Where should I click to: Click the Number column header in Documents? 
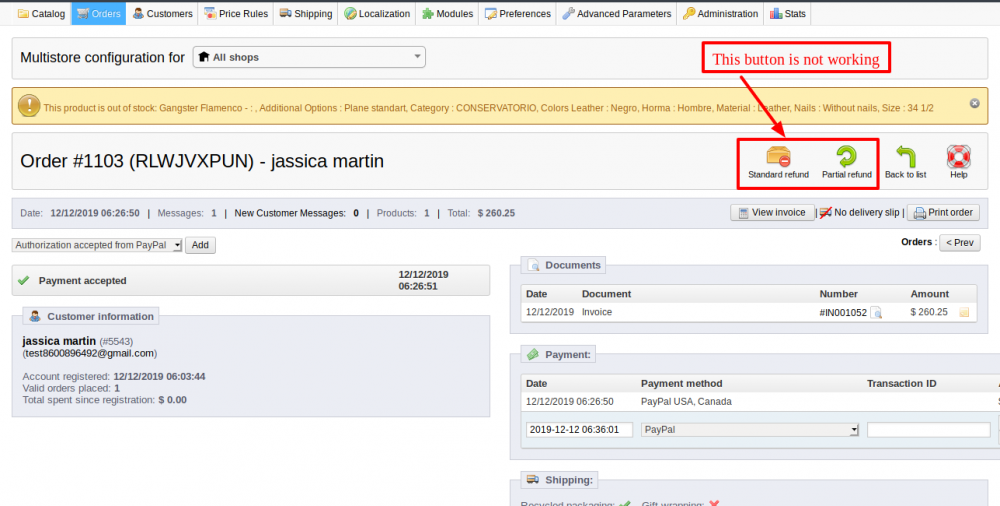coord(839,294)
